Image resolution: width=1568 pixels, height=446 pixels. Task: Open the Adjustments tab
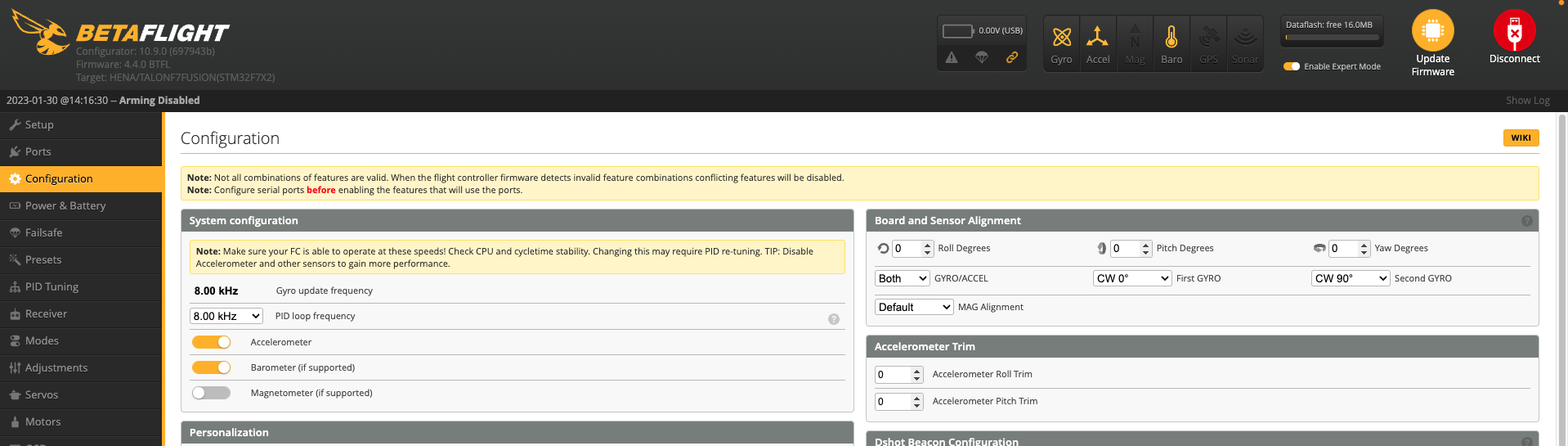(x=81, y=367)
